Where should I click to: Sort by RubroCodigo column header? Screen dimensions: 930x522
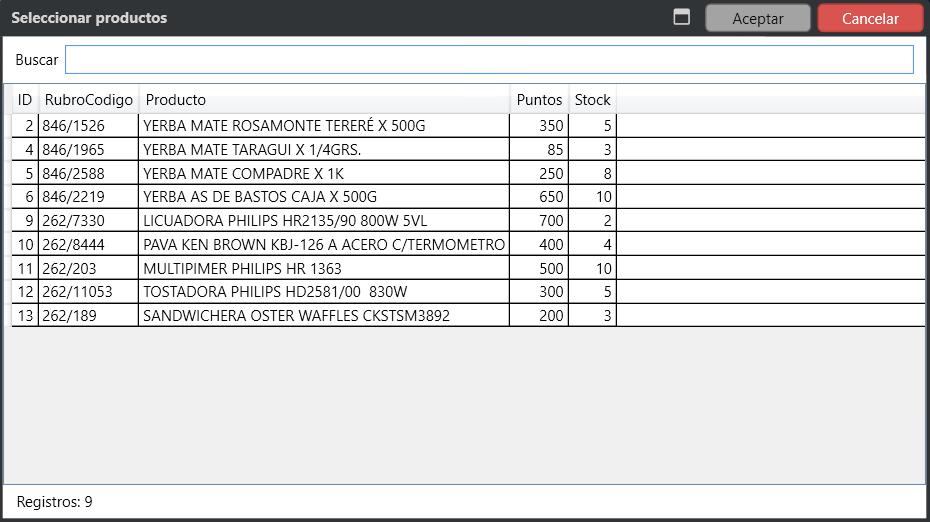coord(88,100)
